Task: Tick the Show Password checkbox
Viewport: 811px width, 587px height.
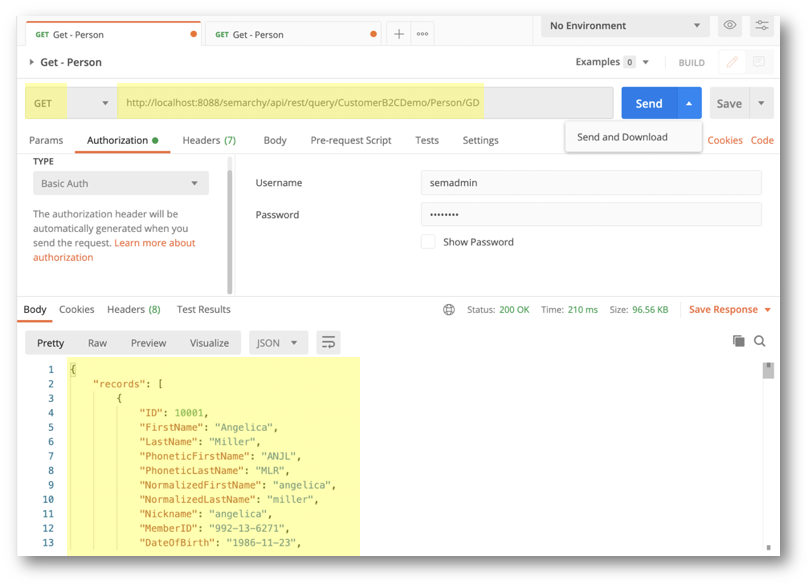Action: [x=428, y=242]
